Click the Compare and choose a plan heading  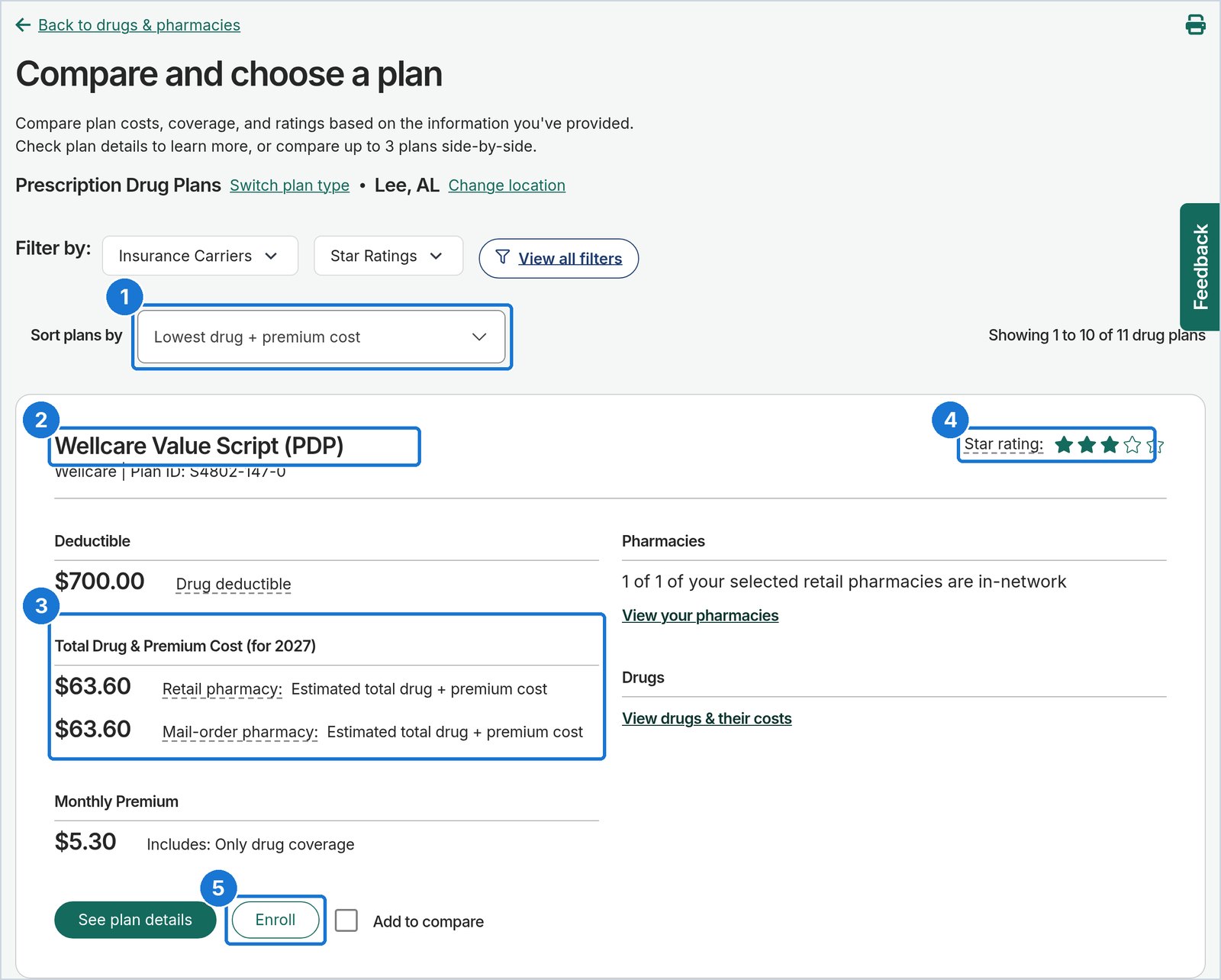229,74
